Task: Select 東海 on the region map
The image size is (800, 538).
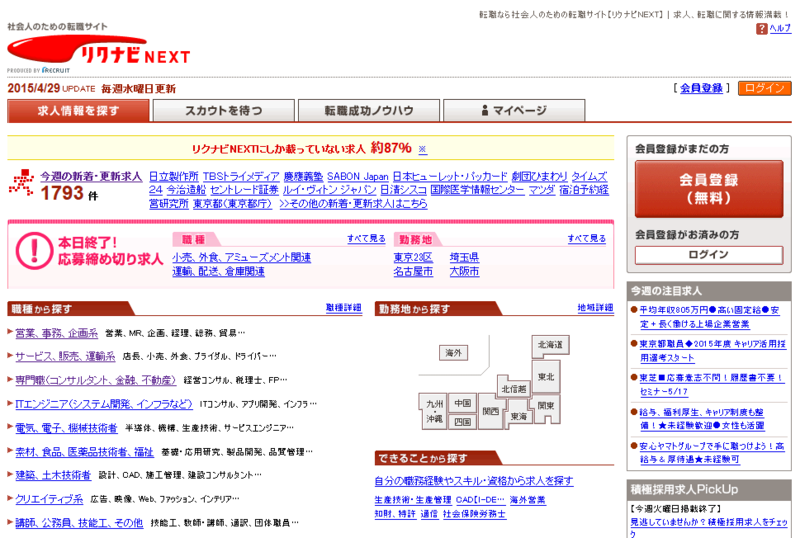Action: 519,416
